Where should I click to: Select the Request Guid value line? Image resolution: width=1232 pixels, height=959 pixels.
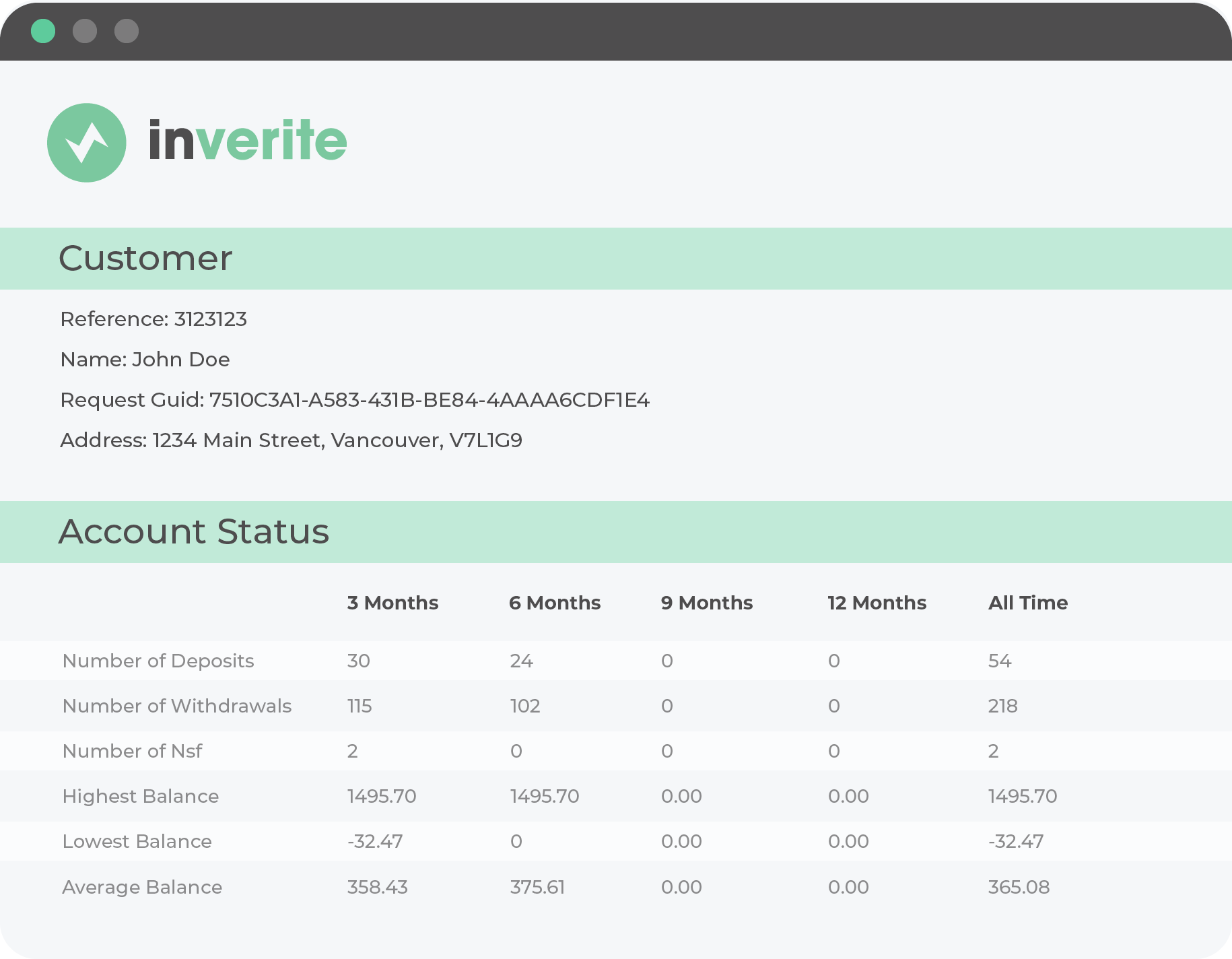[x=355, y=400]
